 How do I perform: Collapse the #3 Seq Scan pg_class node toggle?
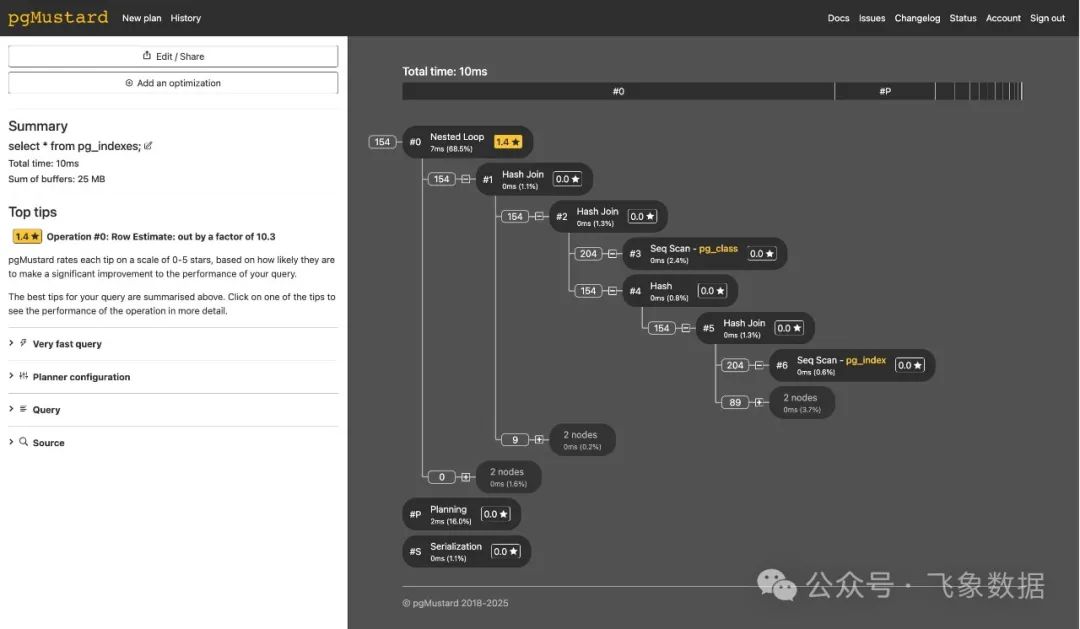coord(612,254)
